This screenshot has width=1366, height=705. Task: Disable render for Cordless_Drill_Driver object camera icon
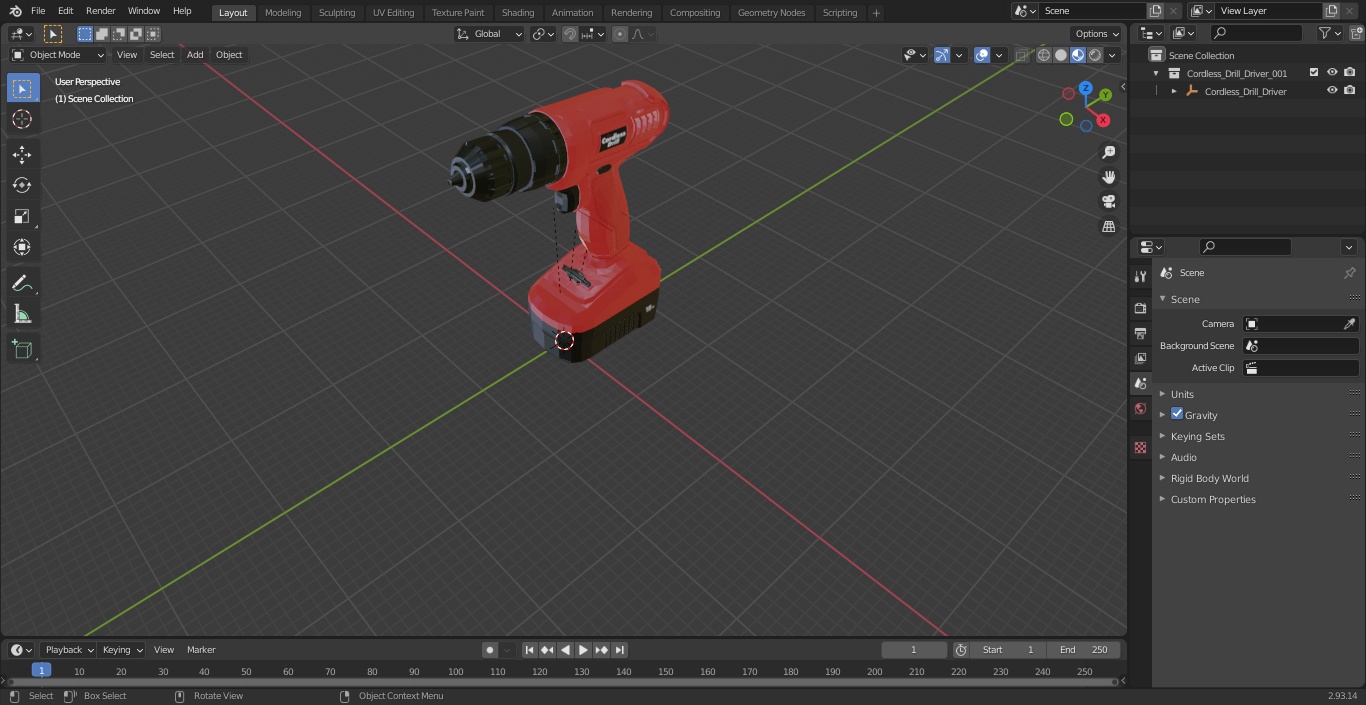pos(1350,91)
